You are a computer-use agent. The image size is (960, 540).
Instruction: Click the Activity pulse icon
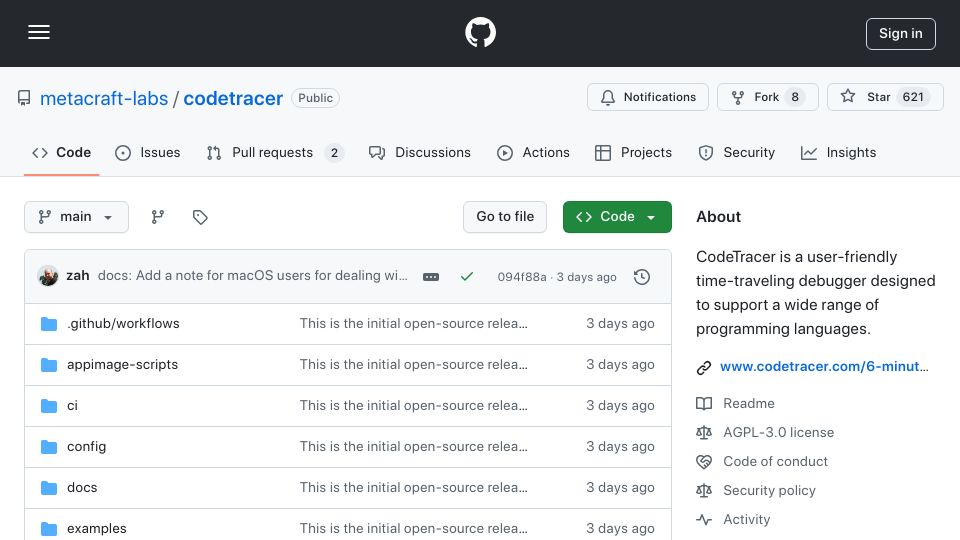(x=704, y=520)
